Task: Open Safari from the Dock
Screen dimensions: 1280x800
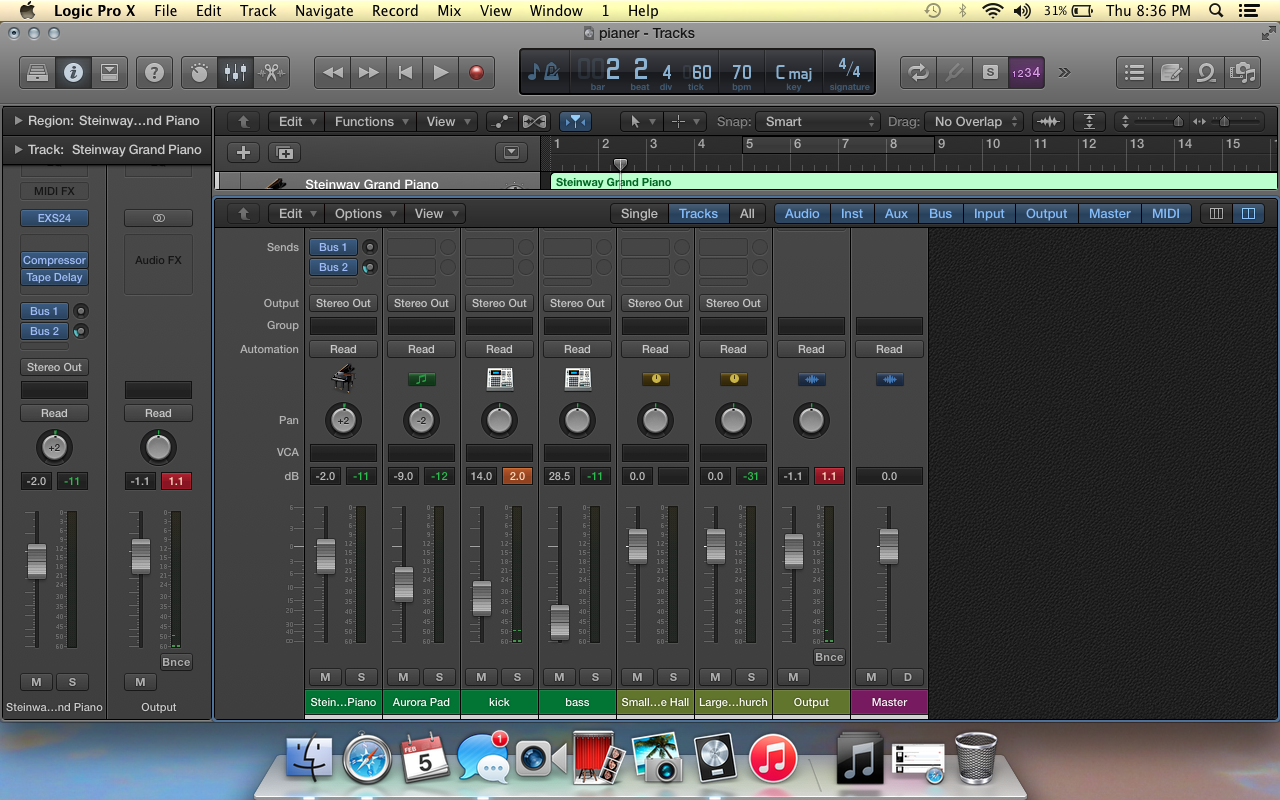Action: (x=368, y=760)
